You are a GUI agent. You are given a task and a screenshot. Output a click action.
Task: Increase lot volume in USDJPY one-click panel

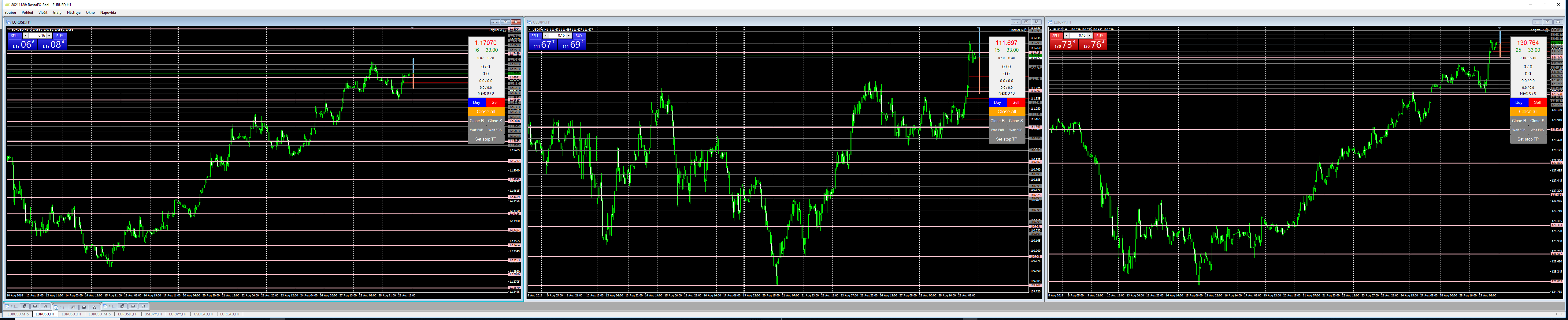(569, 35)
